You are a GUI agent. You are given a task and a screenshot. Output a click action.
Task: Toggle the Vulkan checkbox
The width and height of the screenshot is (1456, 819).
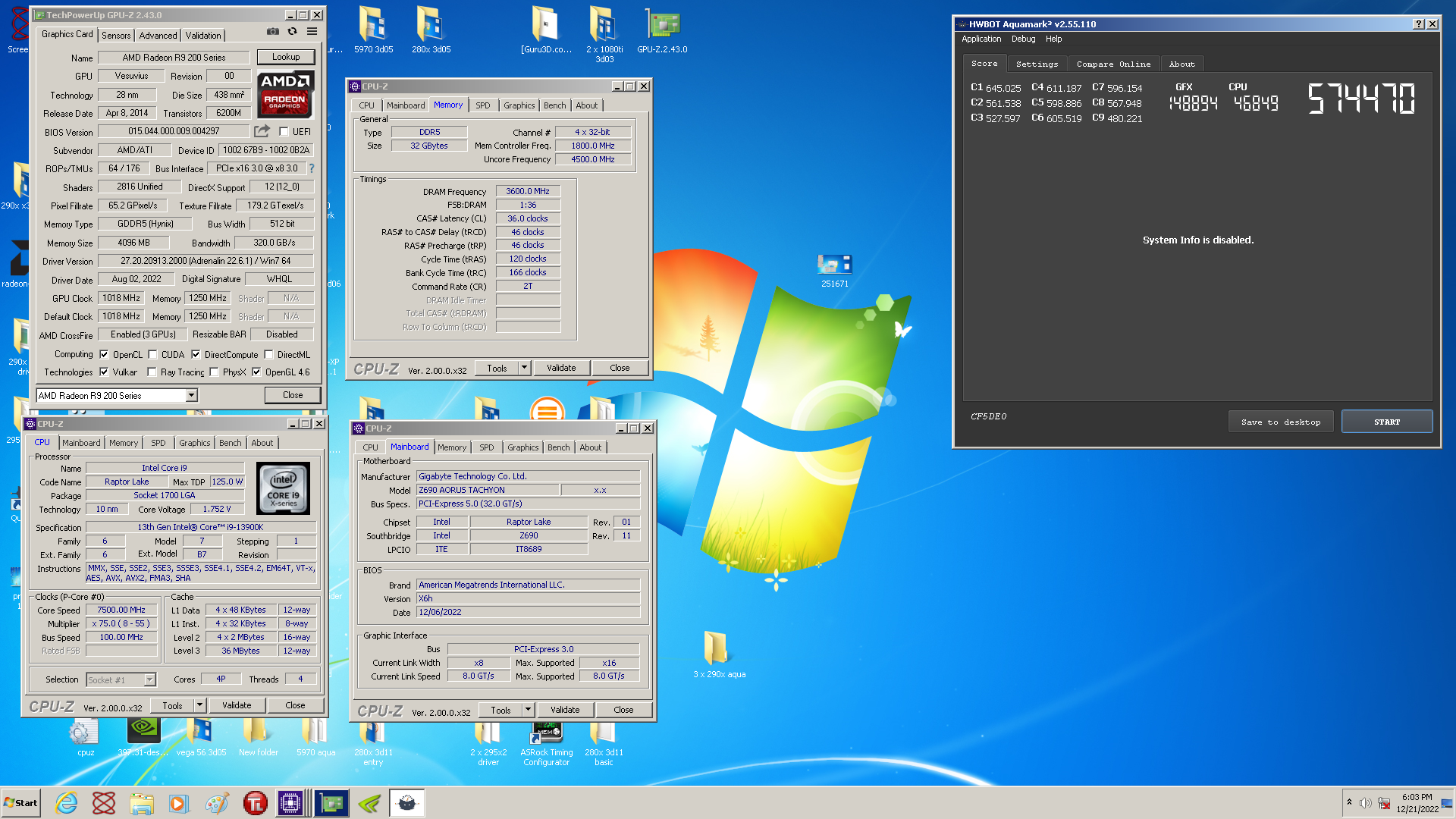coord(104,372)
